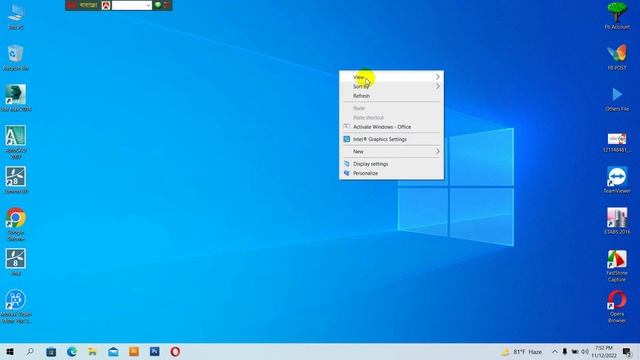Choose Refresh from the context menu

(x=391, y=96)
